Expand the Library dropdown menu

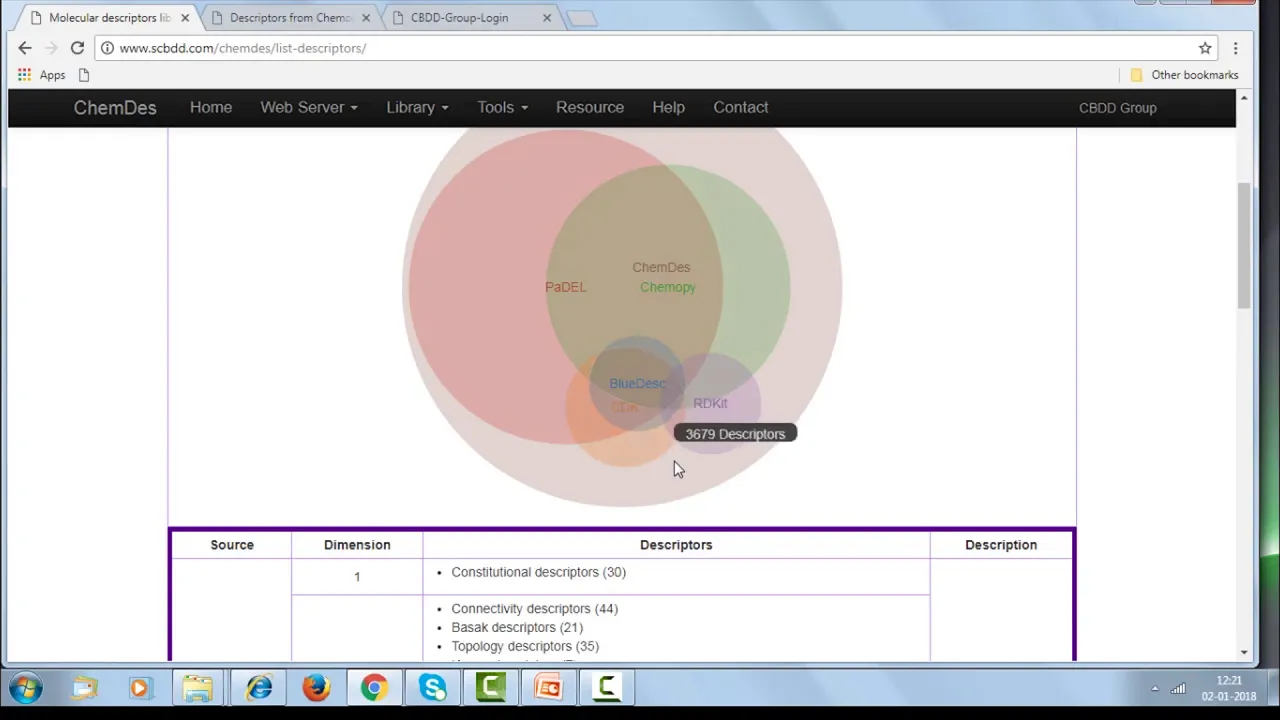(x=417, y=107)
